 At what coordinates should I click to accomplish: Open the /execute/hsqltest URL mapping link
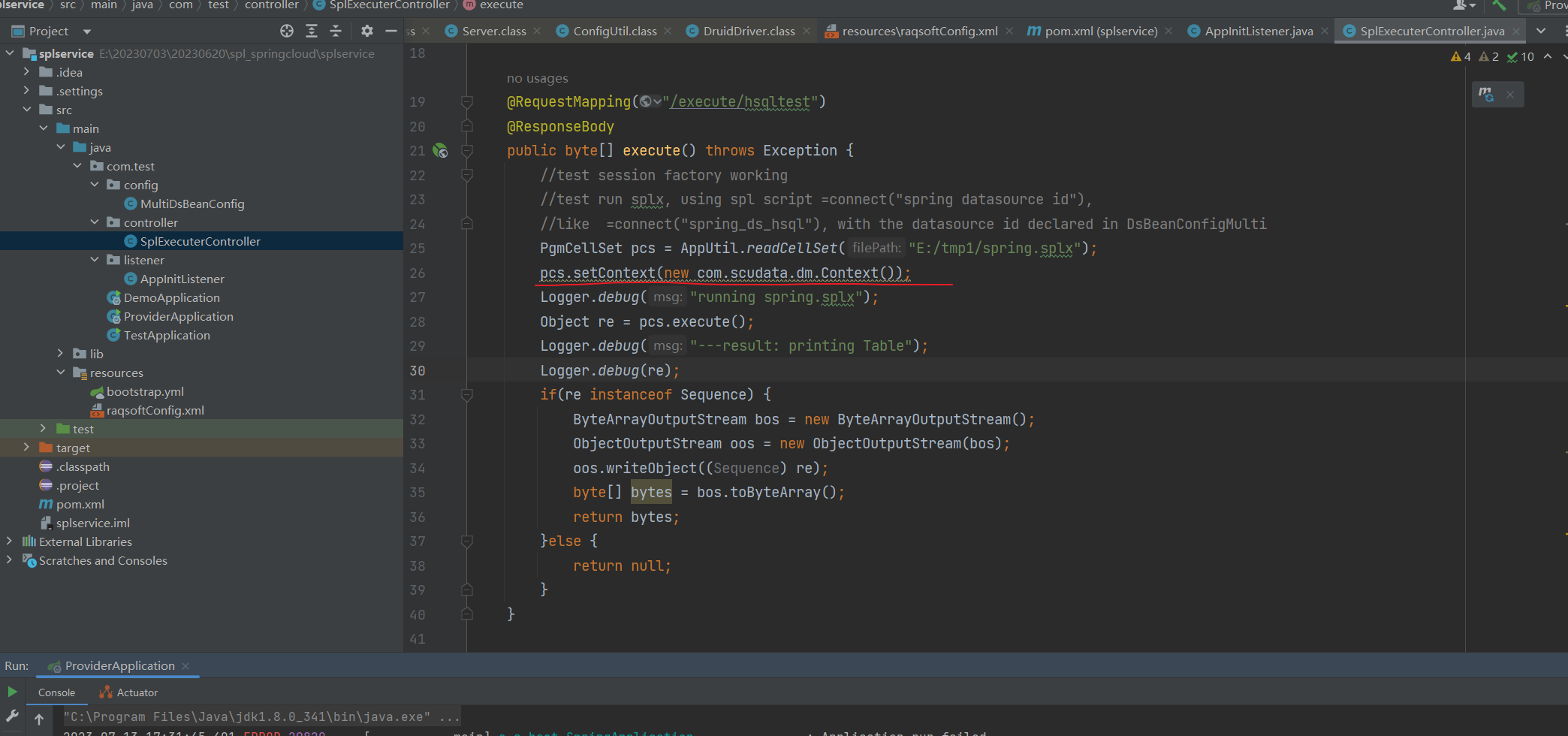tap(740, 102)
